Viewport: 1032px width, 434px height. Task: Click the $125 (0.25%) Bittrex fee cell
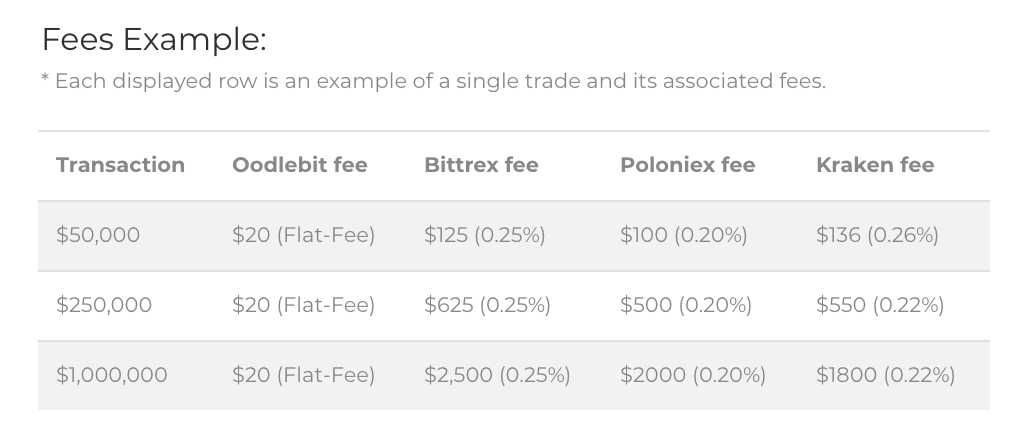484,235
